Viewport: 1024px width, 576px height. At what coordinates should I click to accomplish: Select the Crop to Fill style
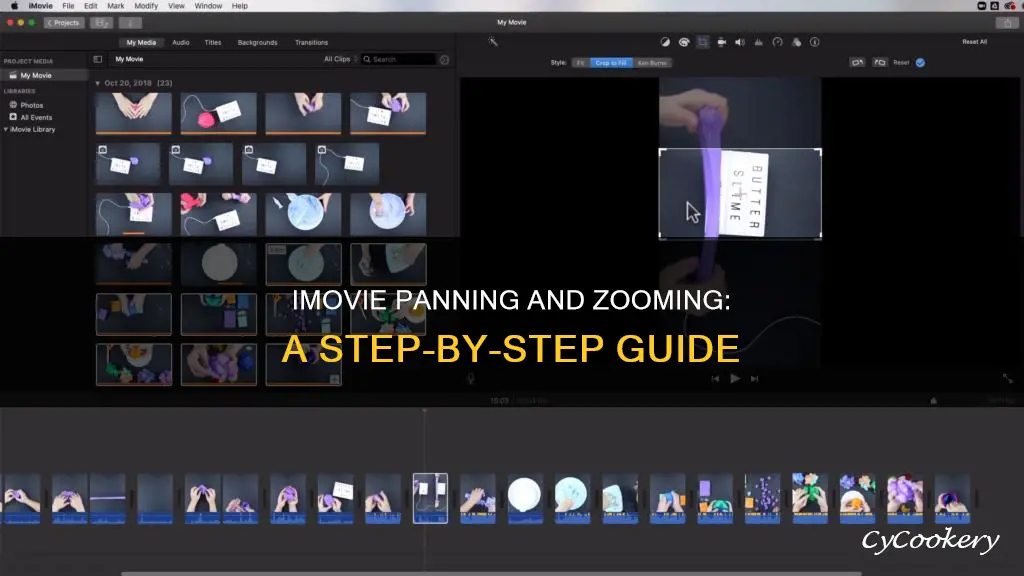point(611,63)
